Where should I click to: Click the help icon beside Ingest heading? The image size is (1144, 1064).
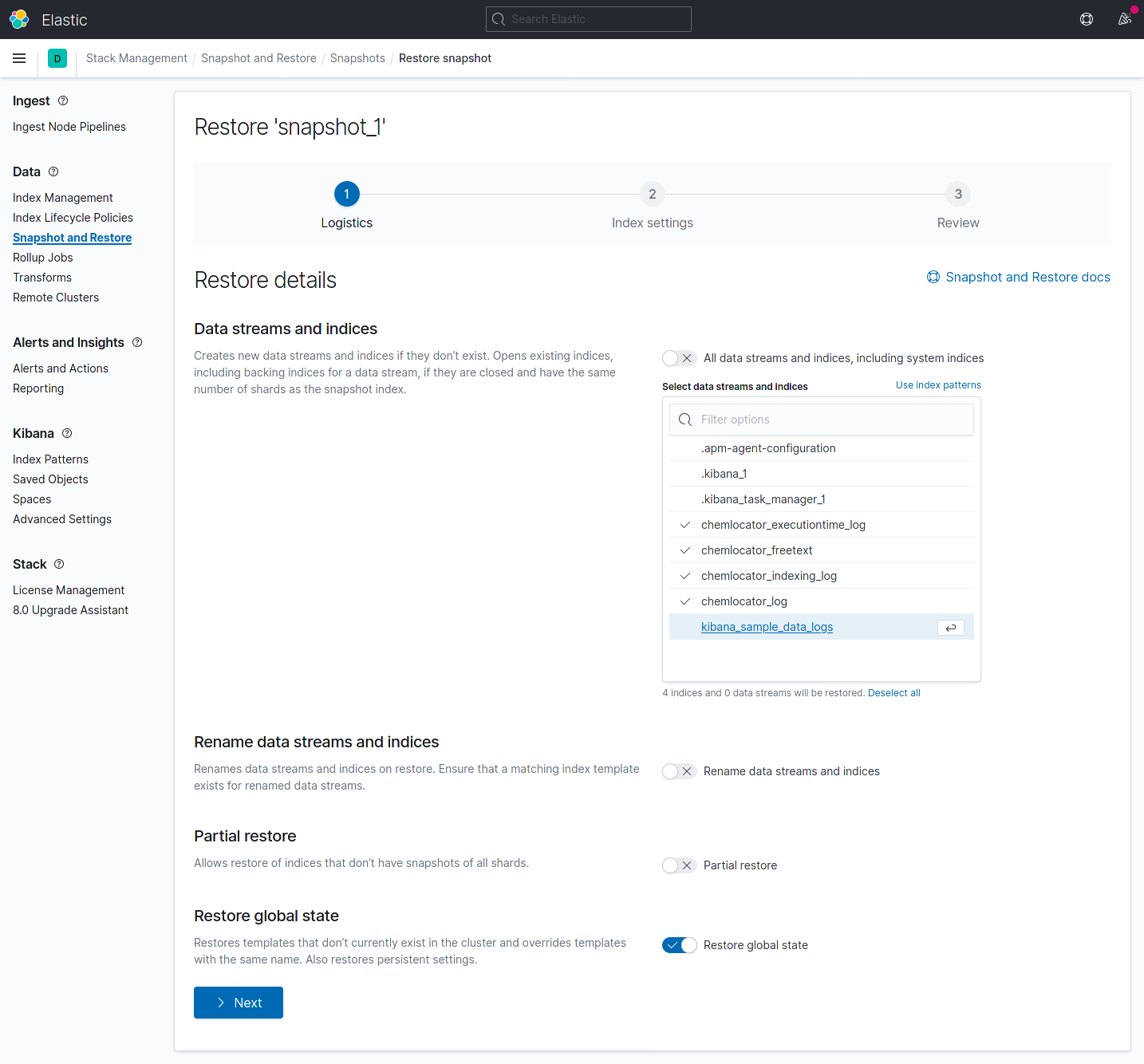63,100
